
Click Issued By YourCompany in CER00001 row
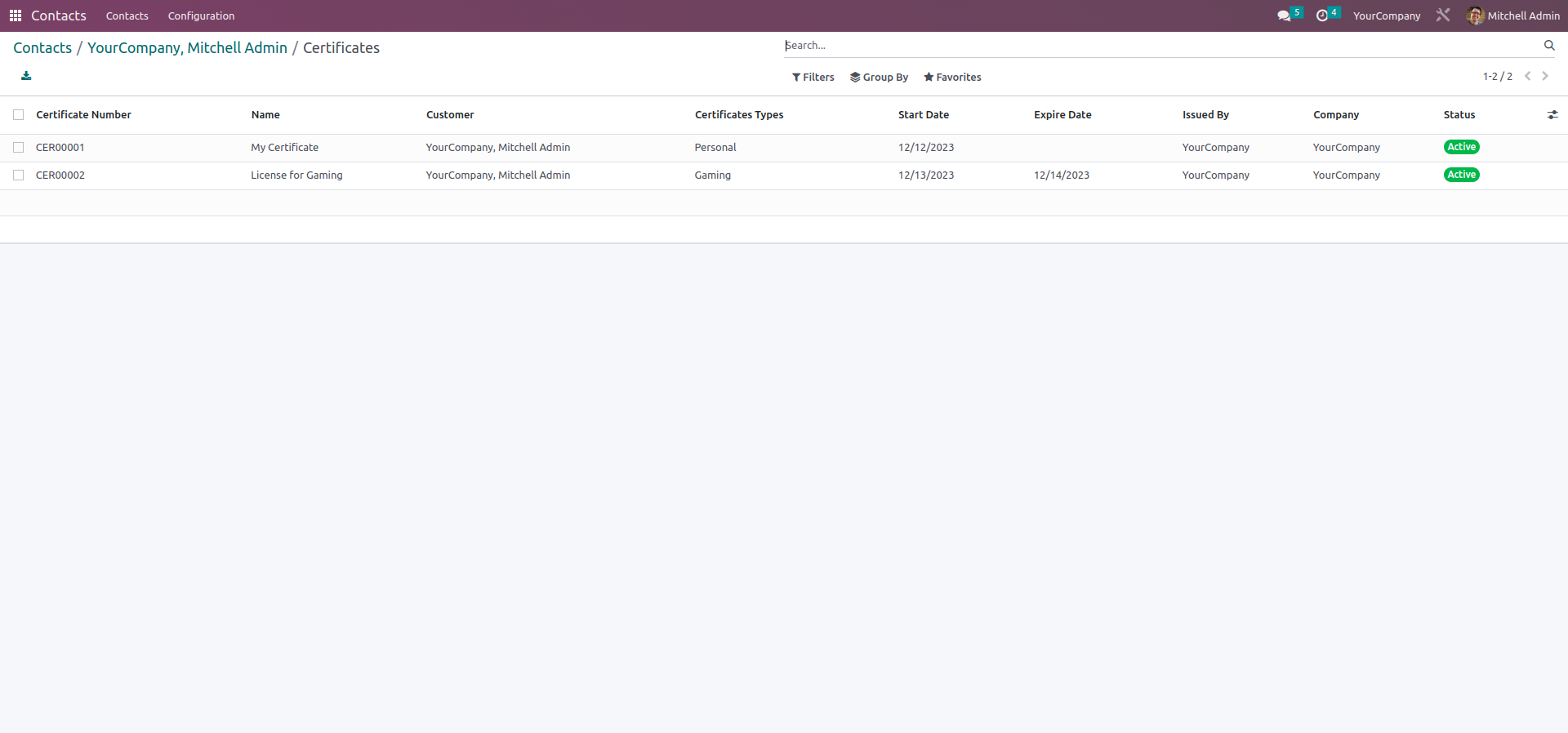point(1216,148)
